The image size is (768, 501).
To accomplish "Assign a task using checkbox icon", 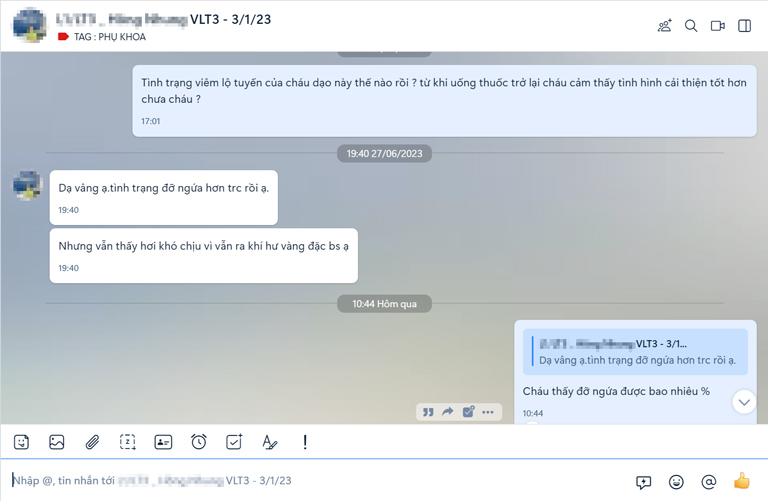I will (x=234, y=442).
